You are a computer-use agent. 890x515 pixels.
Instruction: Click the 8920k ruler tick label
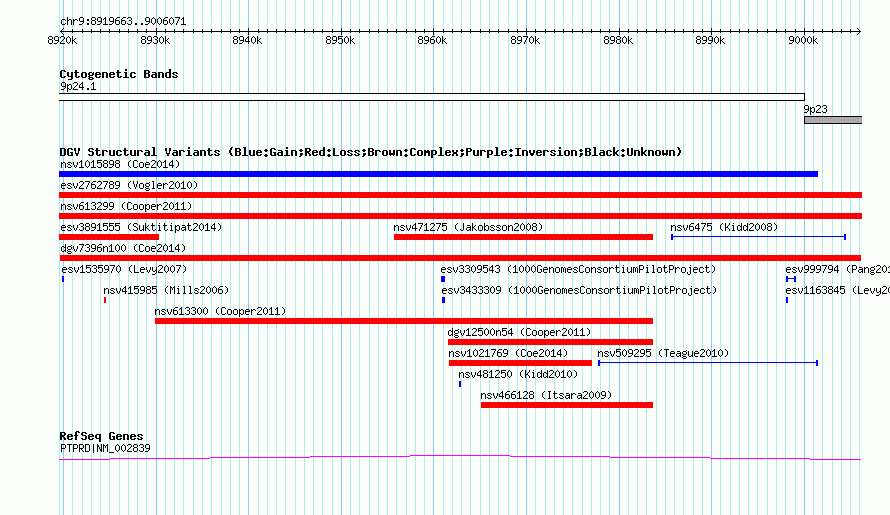pos(62,40)
